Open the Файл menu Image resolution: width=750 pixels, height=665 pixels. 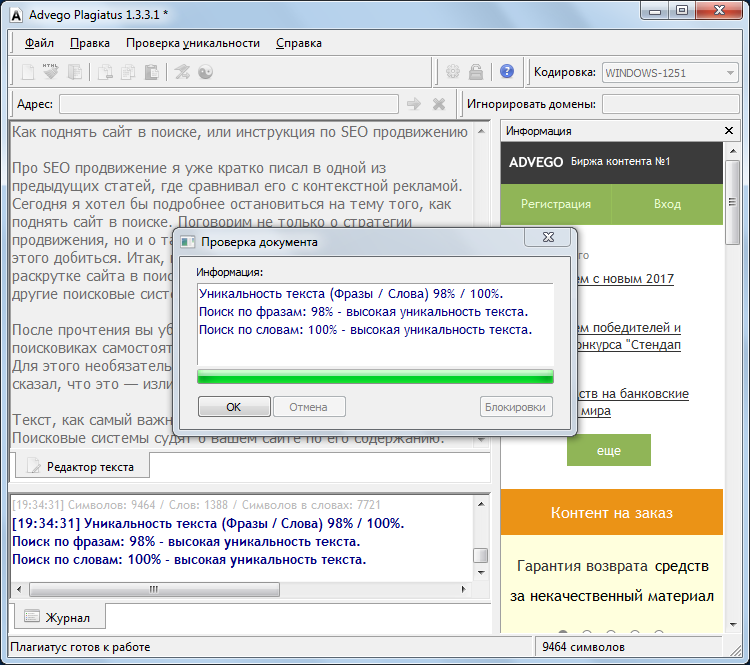(x=39, y=43)
